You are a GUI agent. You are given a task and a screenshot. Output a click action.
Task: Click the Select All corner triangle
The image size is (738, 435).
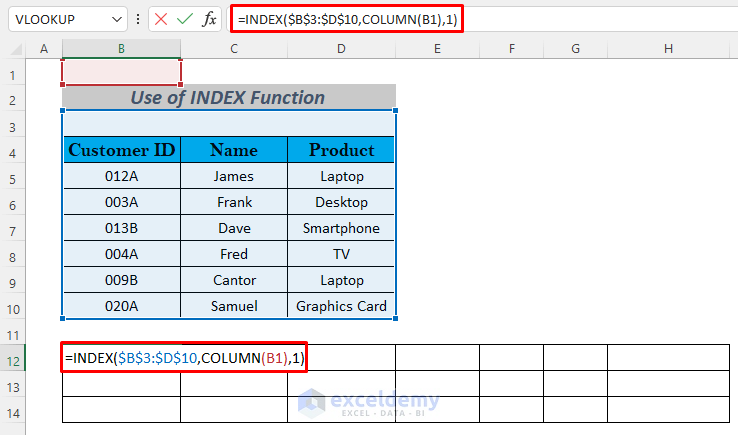pyautogui.click(x=14, y=48)
